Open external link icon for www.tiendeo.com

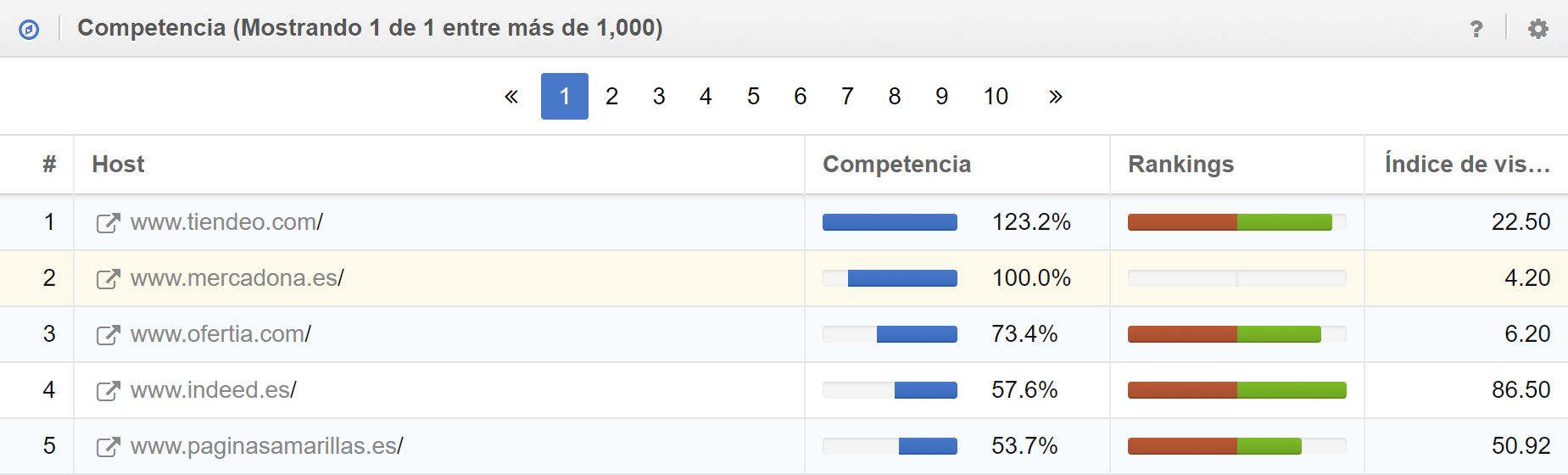pyautogui.click(x=108, y=223)
